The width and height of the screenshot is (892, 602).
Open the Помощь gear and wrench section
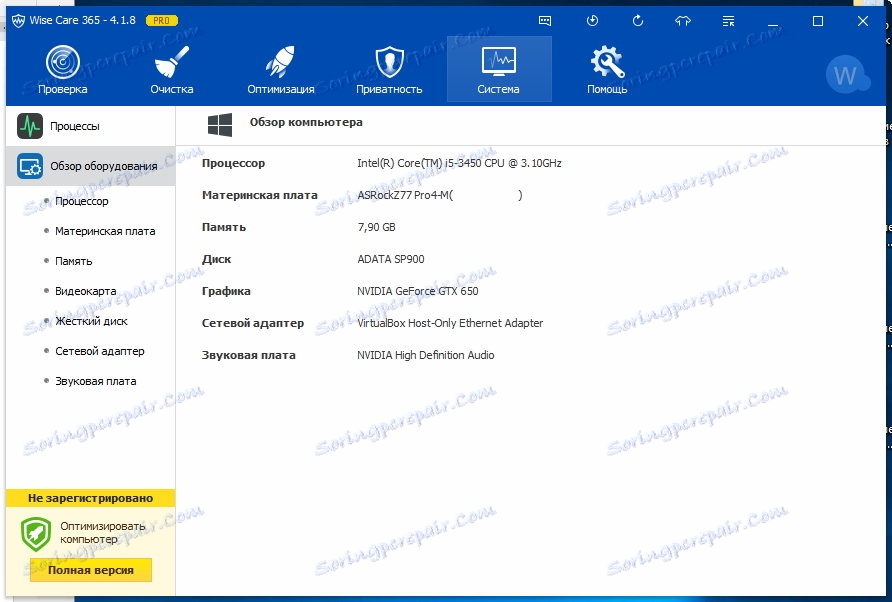click(x=607, y=69)
